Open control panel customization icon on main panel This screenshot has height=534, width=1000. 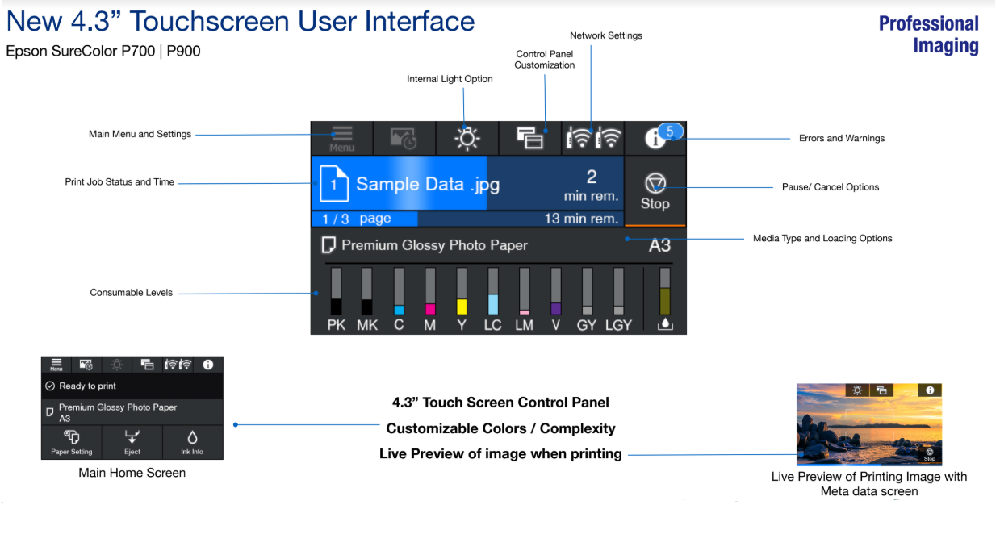click(x=529, y=138)
